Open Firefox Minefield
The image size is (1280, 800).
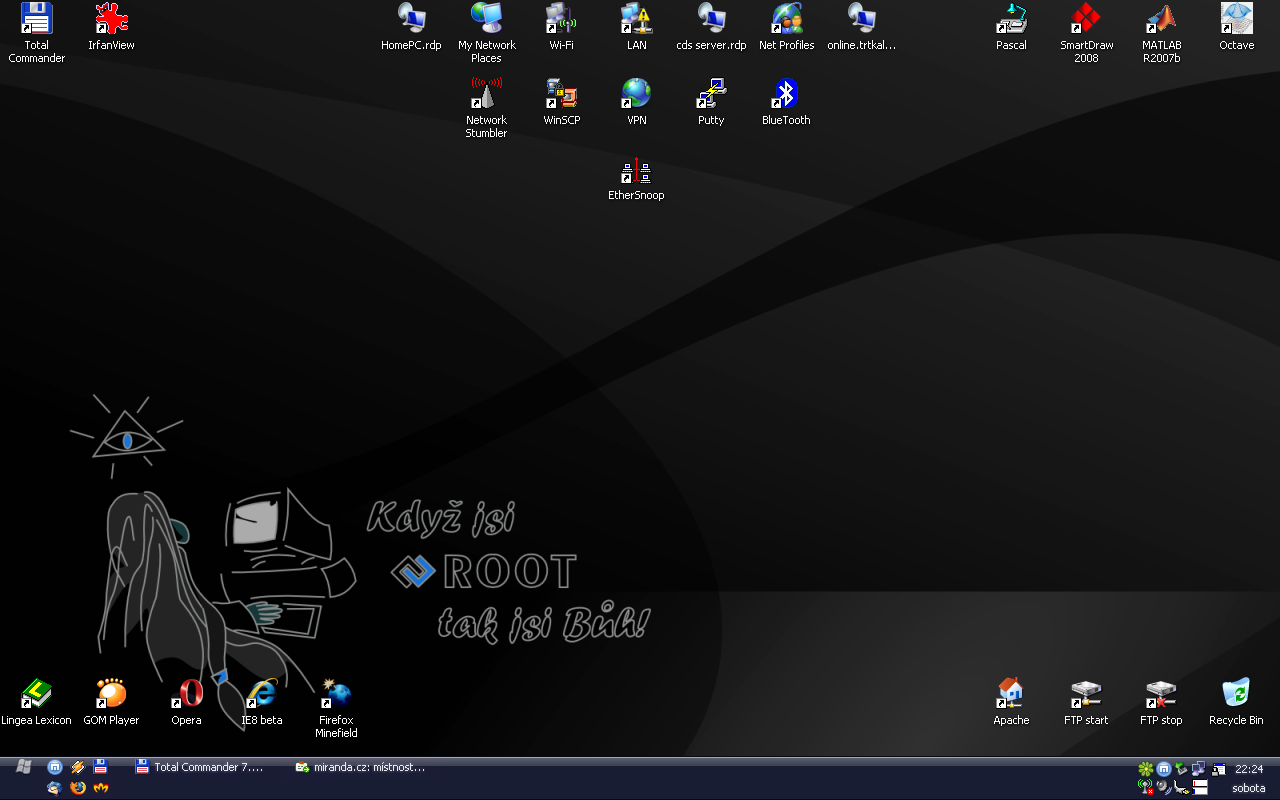tap(336, 707)
